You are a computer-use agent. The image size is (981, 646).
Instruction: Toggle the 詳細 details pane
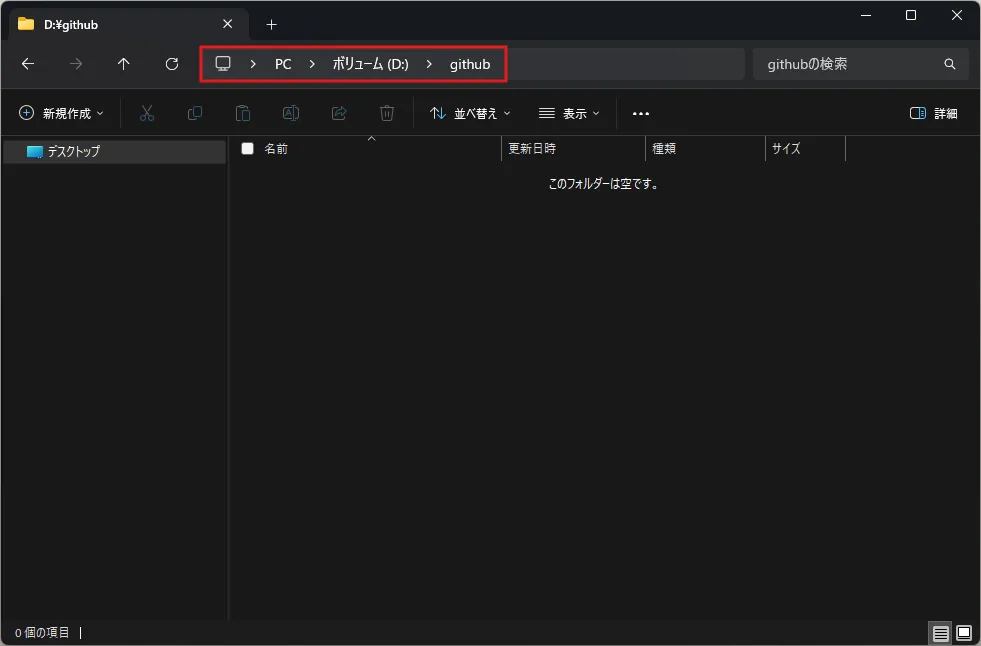[933, 113]
